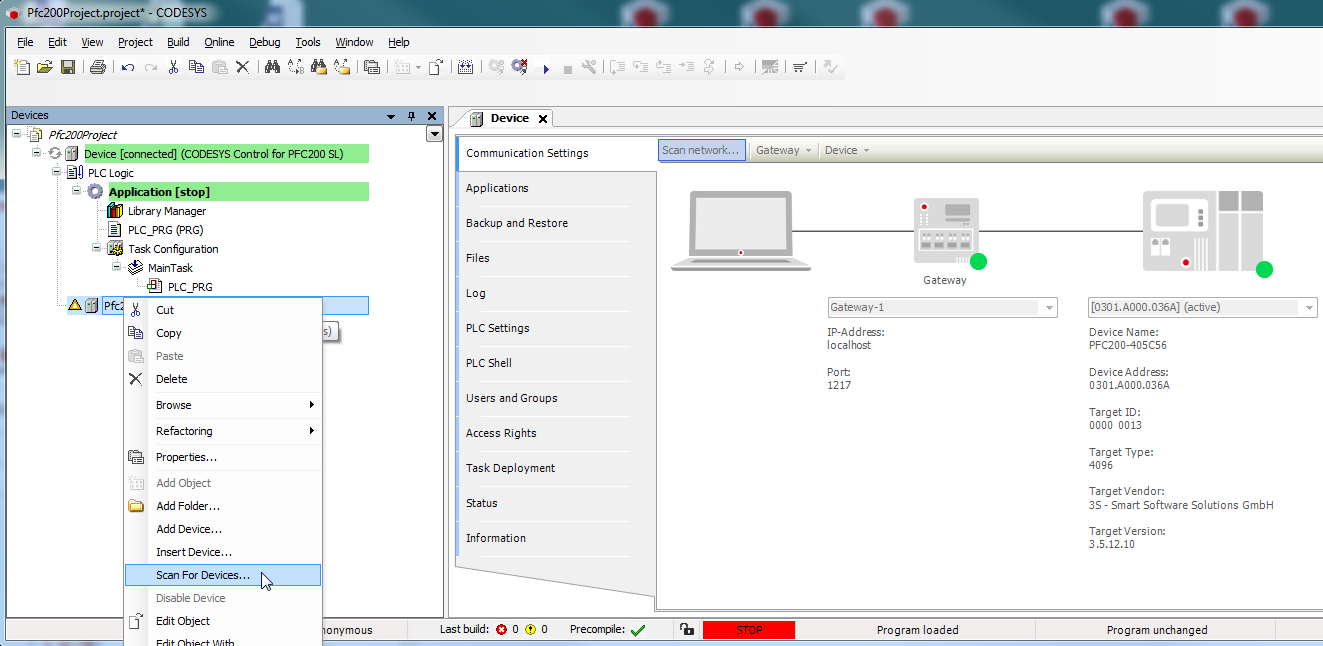1323x646 pixels.
Task: Close the Device editor tab
Action: coord(543,119)
